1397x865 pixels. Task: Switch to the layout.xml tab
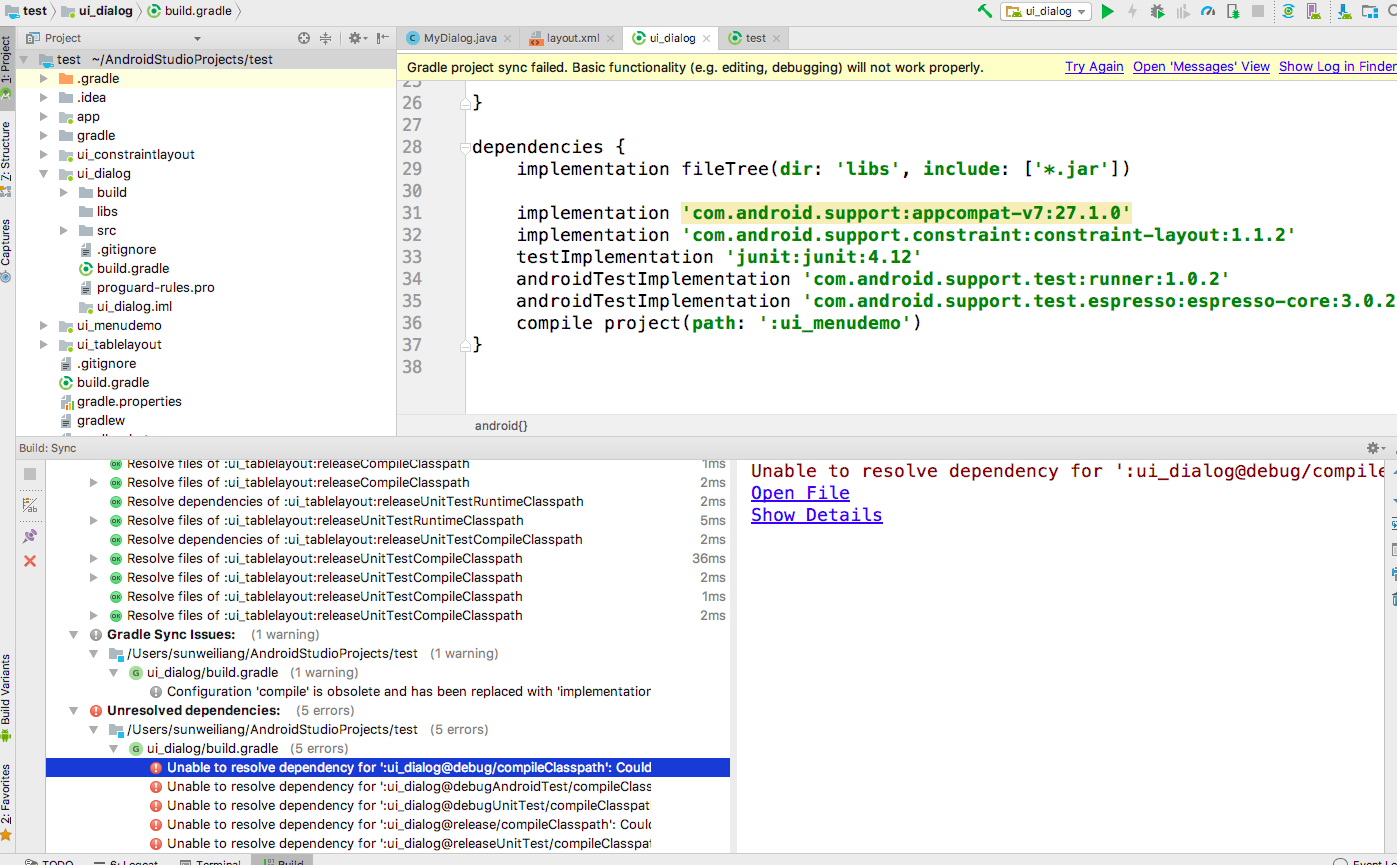[x=572, y=38]
